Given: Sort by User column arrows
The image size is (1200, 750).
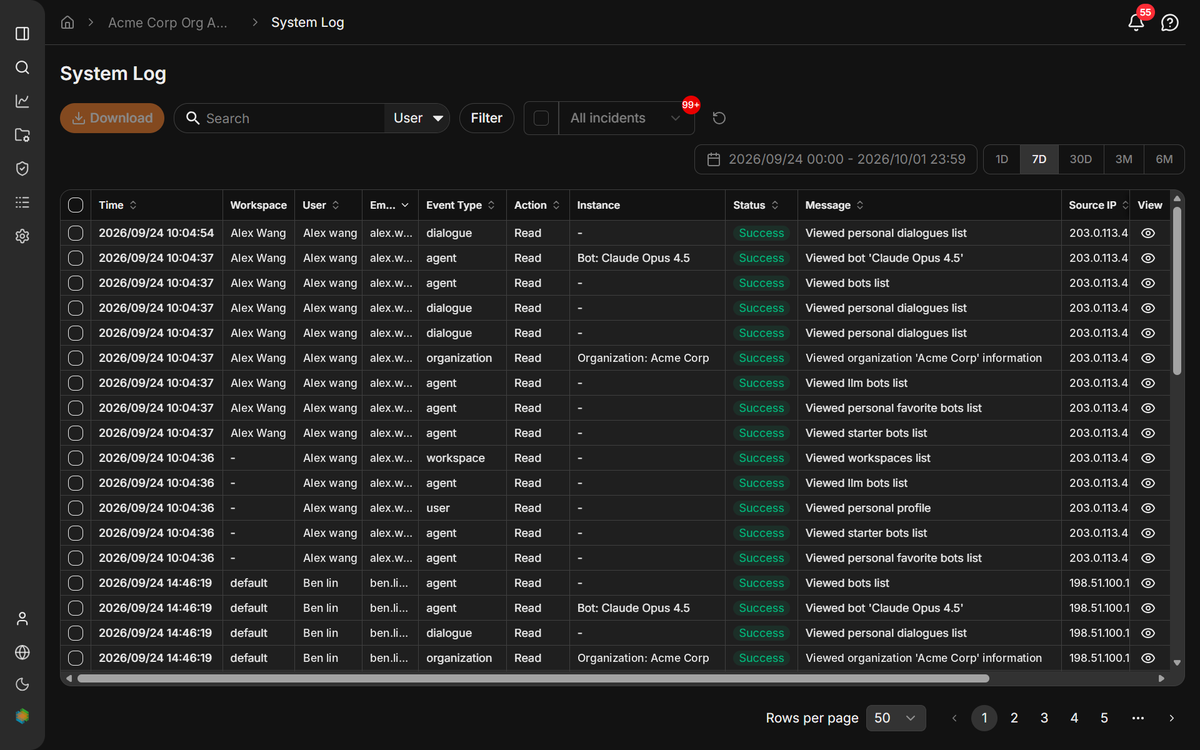Looking at the screenshot, I should click(336, 205).
